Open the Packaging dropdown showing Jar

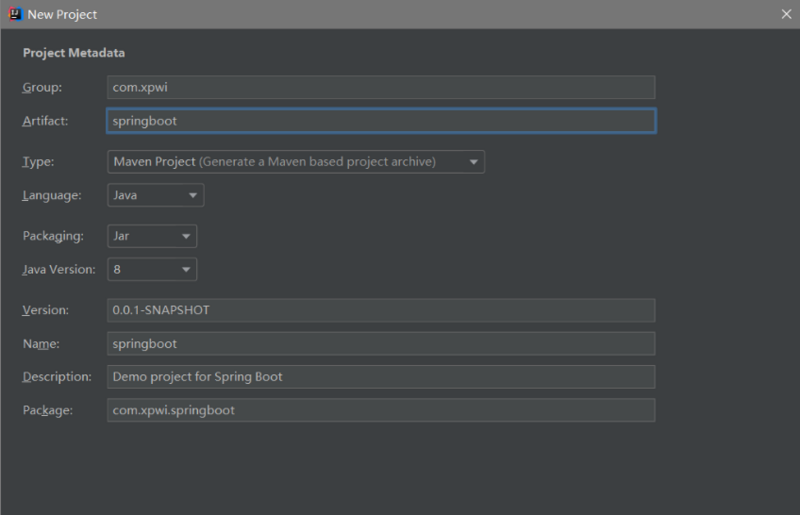(x=151, y=236)
